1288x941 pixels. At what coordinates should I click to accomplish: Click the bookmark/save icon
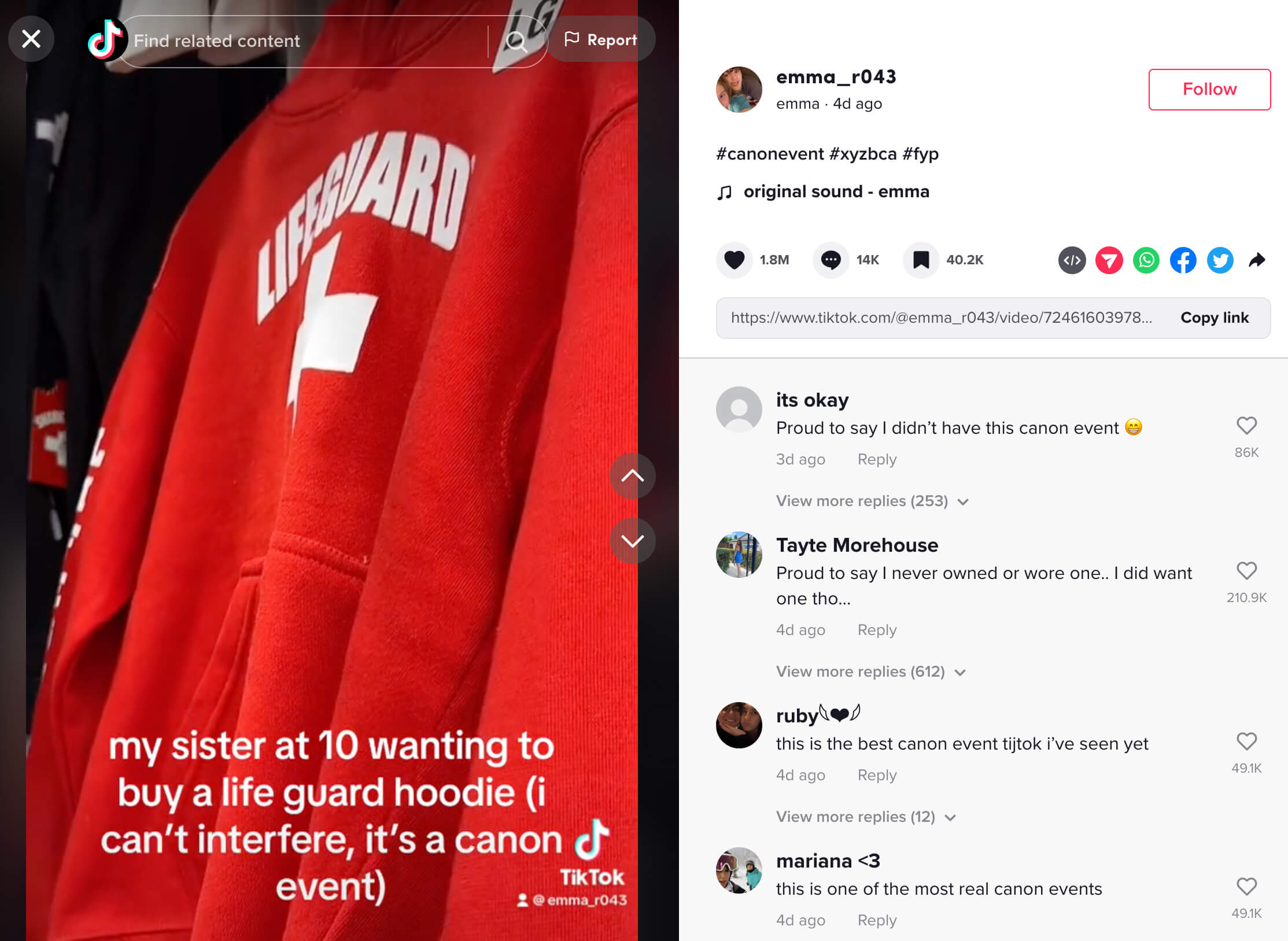click(921, 260)
